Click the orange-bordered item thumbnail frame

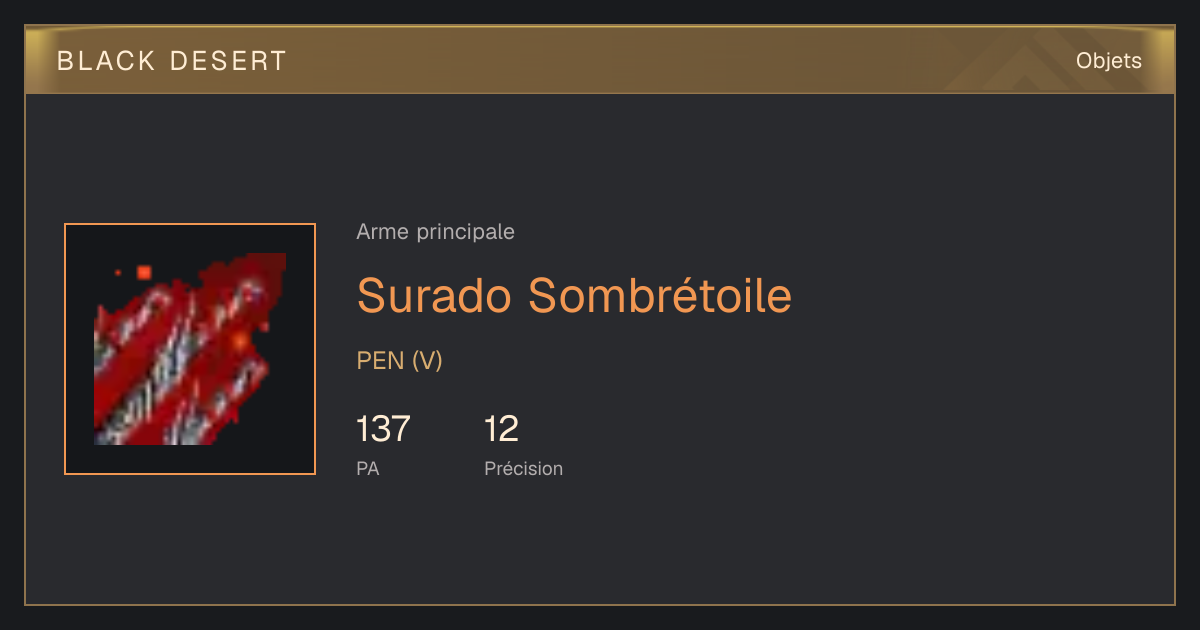click(x=190, y=349)
